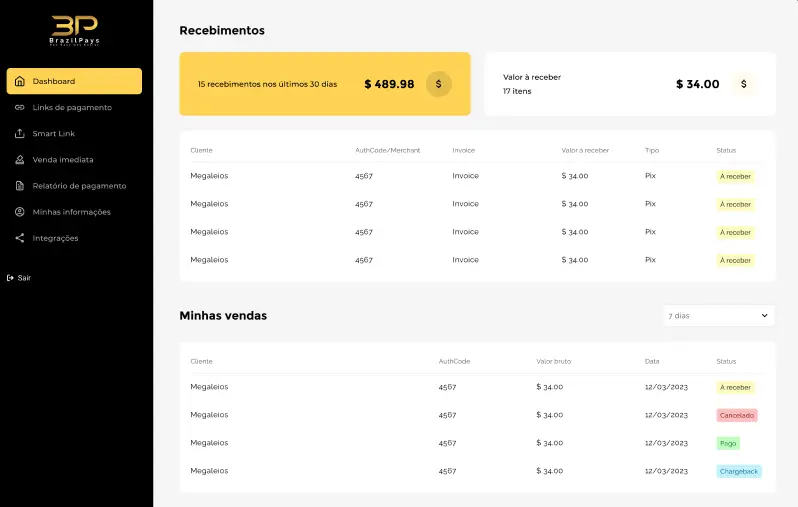Click the Valor bruto column header
This screenshot has height=507, width=798.
tap(554, 361)
